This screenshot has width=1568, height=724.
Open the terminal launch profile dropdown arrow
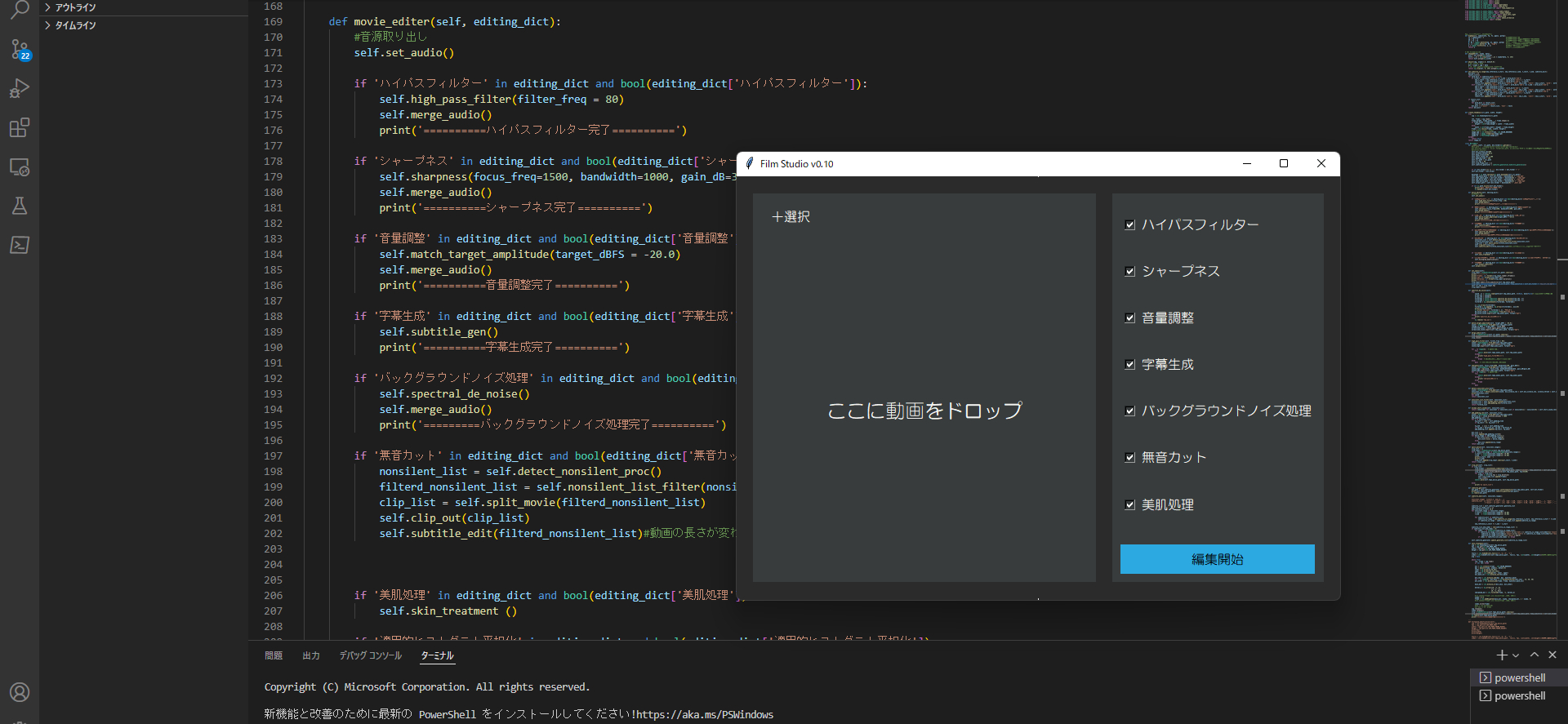click(x=1516, y=655)
